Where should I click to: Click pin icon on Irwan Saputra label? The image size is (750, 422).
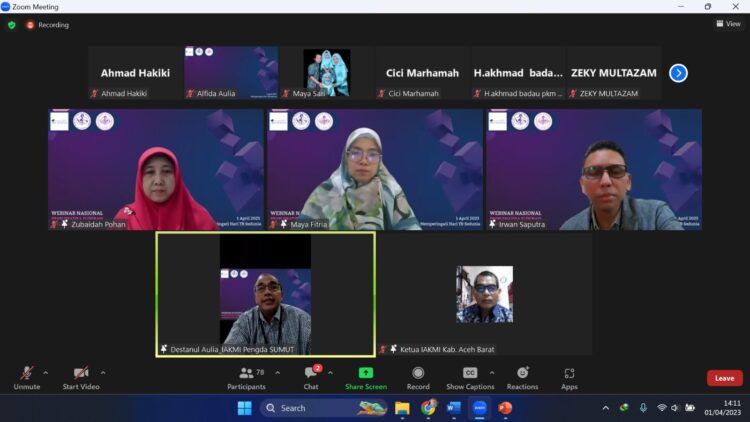coord(492,224)
